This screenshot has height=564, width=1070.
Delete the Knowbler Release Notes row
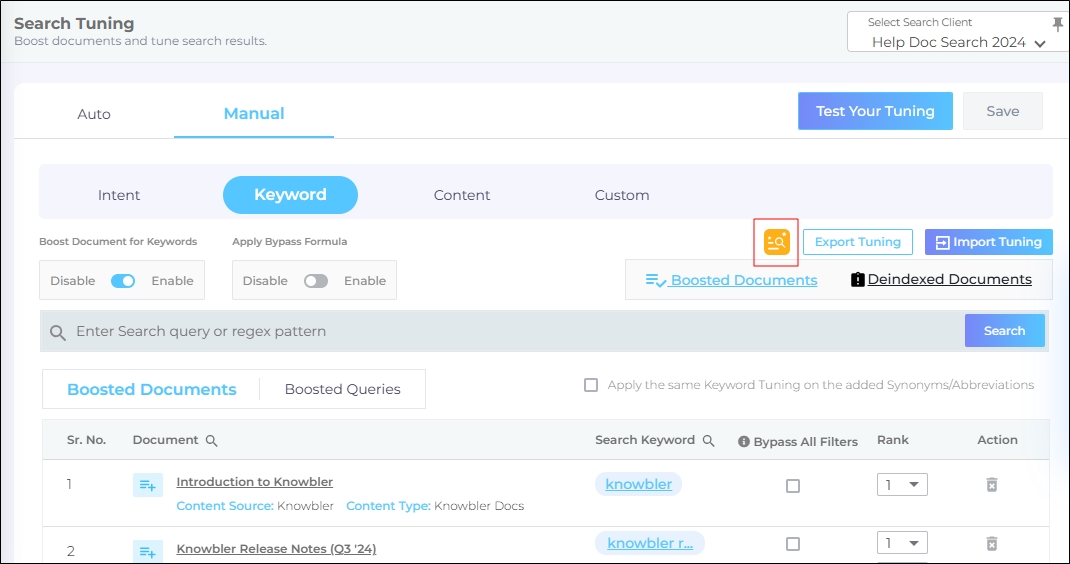(991, 544)
